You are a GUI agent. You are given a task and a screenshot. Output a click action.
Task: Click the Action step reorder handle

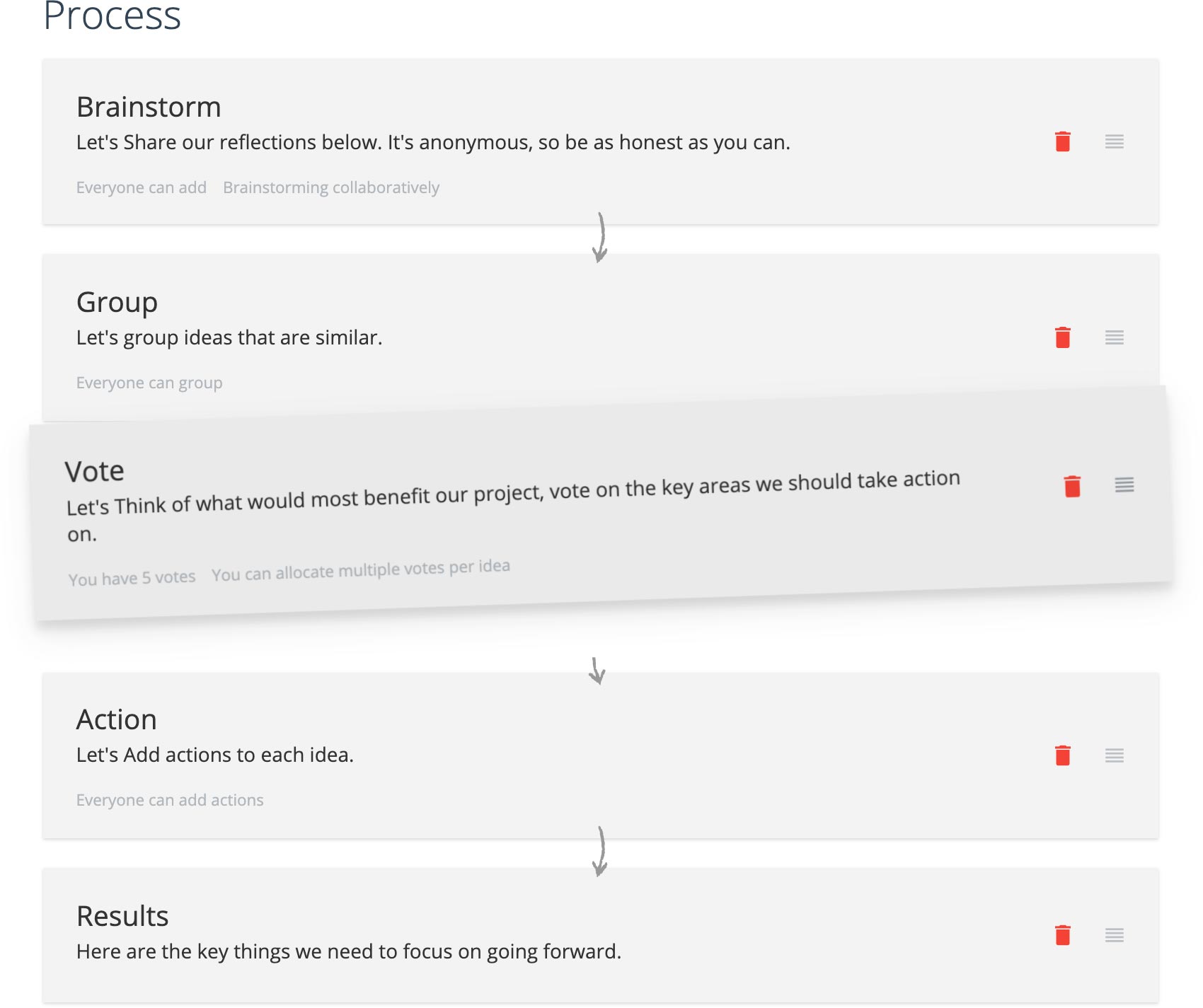1115,755
